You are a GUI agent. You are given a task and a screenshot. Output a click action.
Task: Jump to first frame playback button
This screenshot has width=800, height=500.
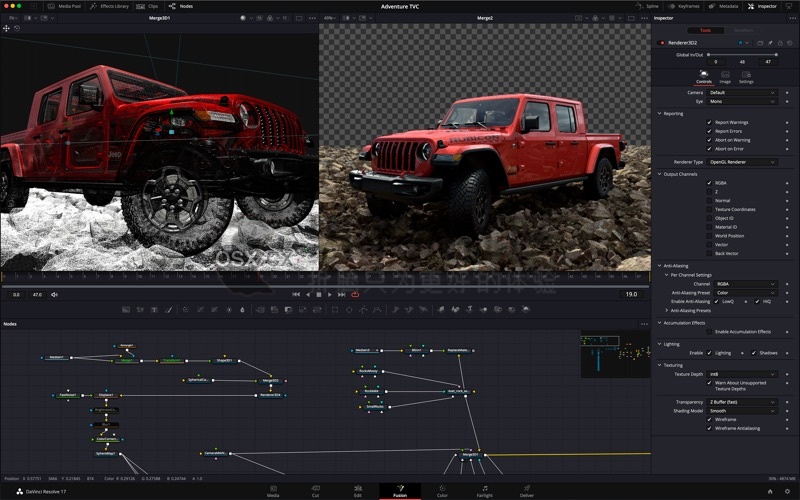296,294
